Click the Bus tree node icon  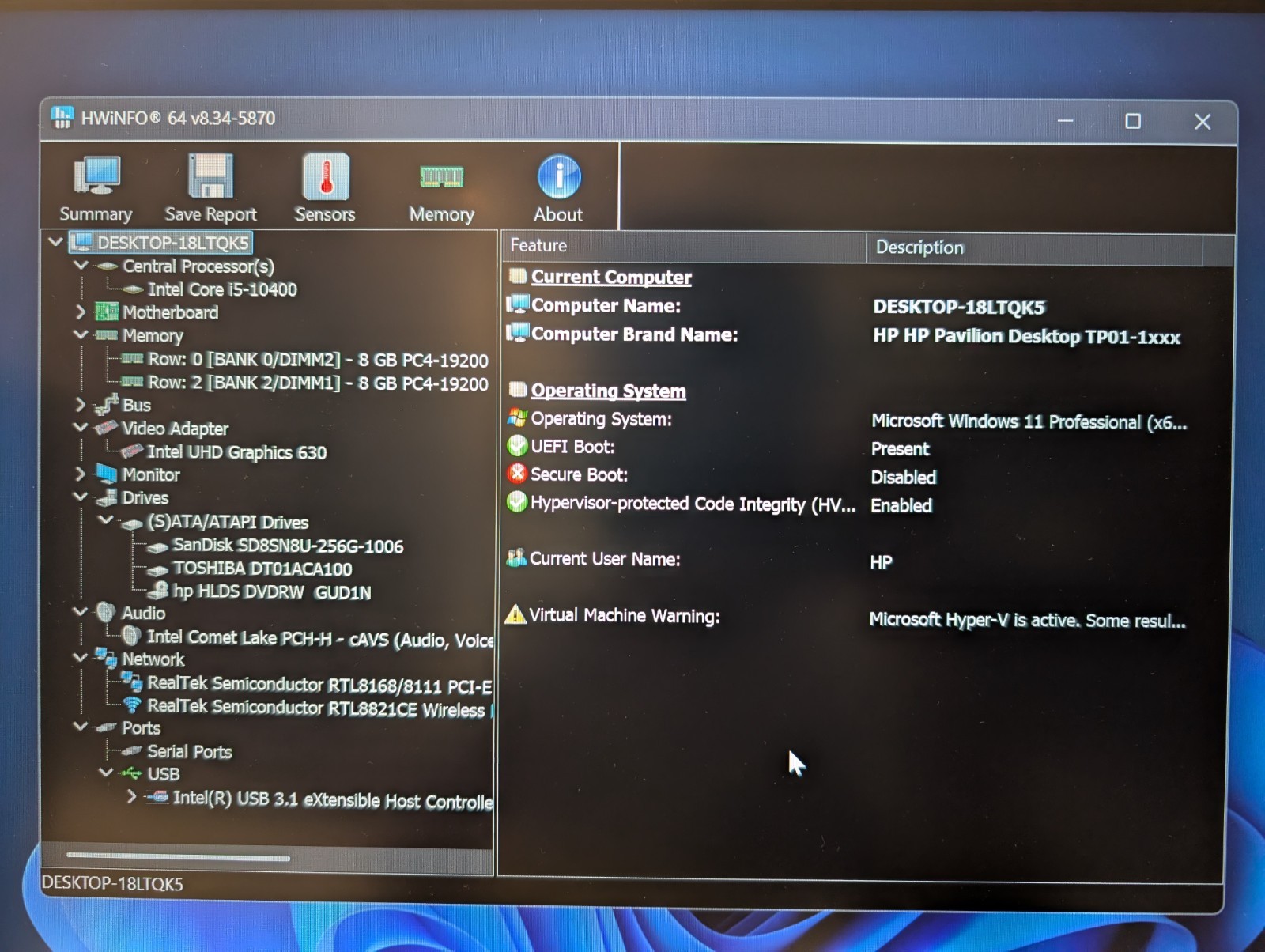click(106, 405)
